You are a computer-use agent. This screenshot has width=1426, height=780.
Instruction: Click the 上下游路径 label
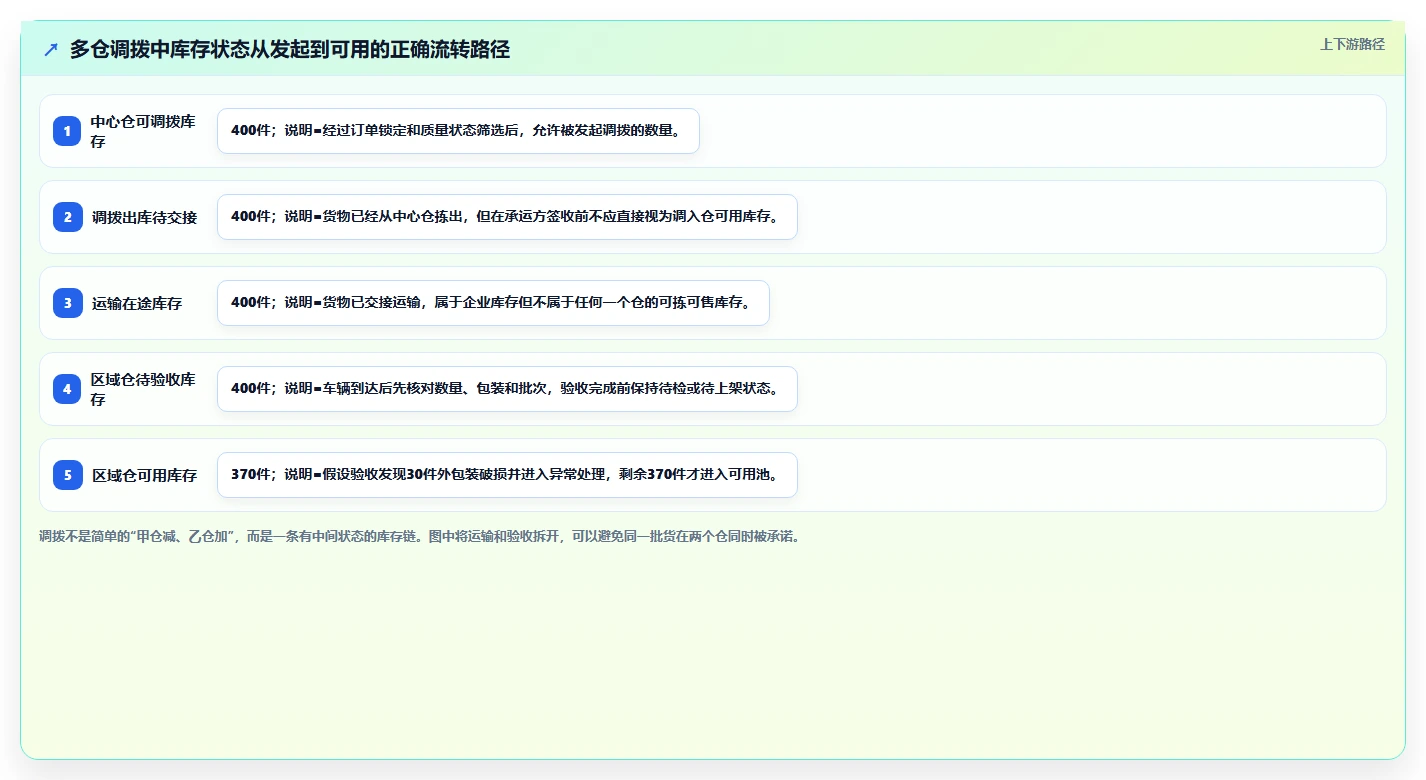pyautogui.click(x=1352, y=44)
